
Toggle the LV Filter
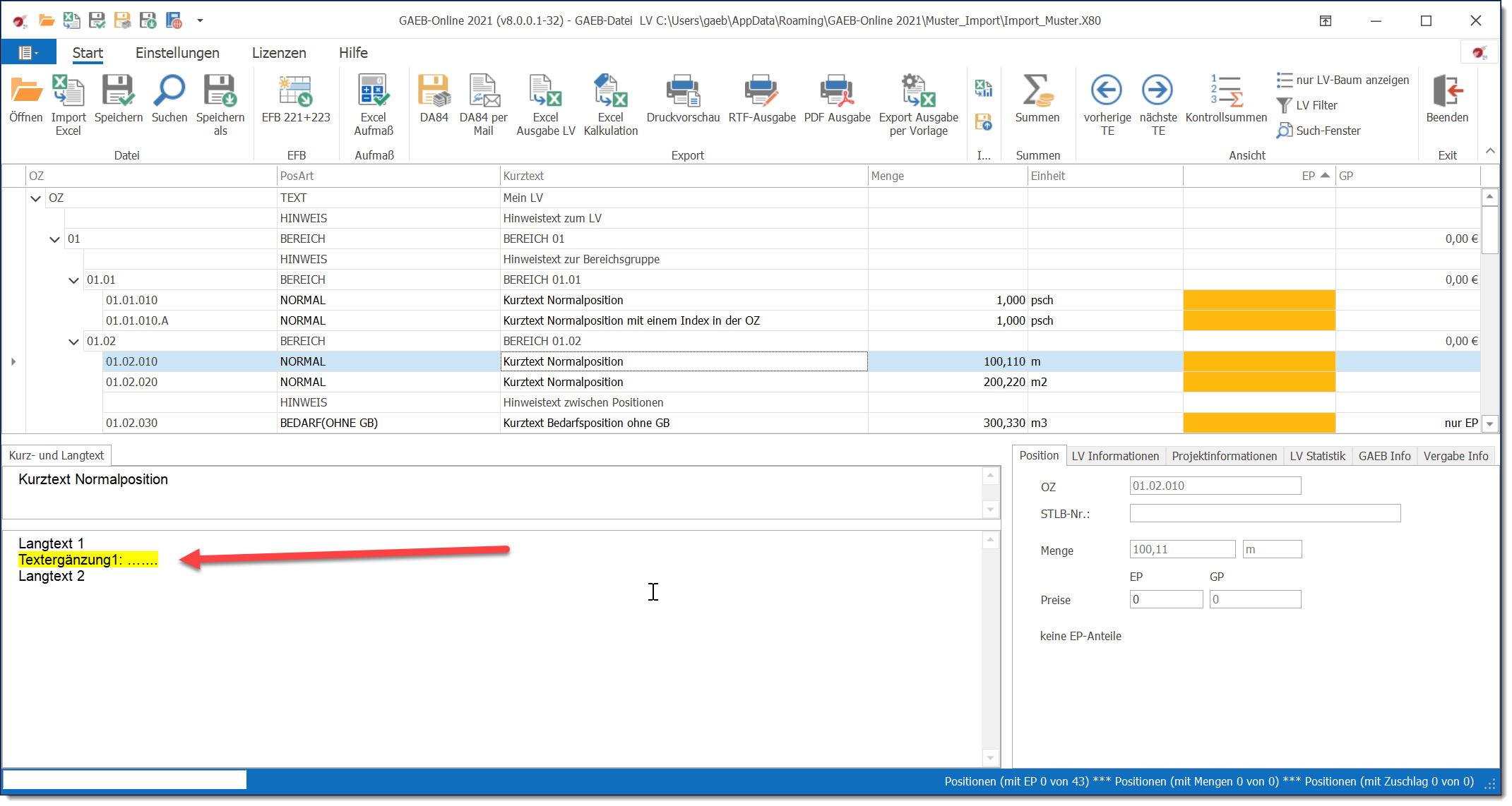click(x=1308, y=105)
